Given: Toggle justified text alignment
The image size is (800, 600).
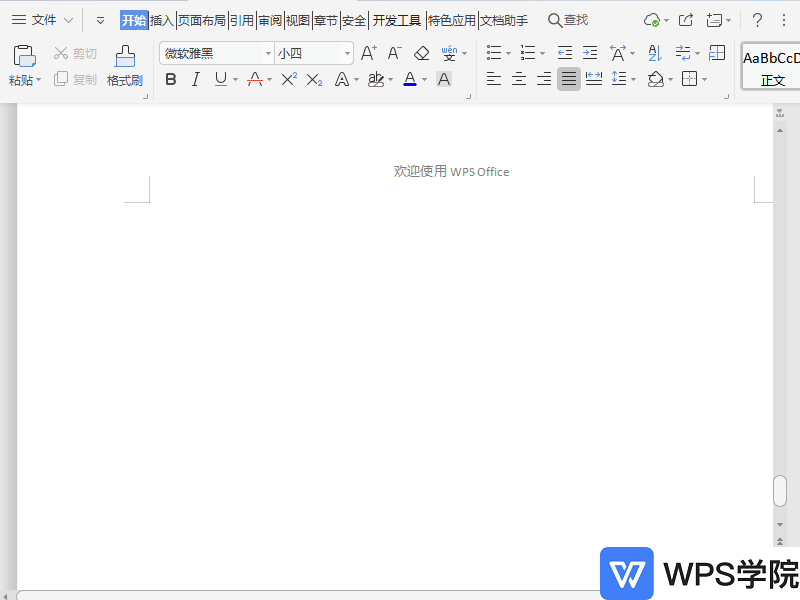Looking at the screenshot, I should click(x=569, y=79).
